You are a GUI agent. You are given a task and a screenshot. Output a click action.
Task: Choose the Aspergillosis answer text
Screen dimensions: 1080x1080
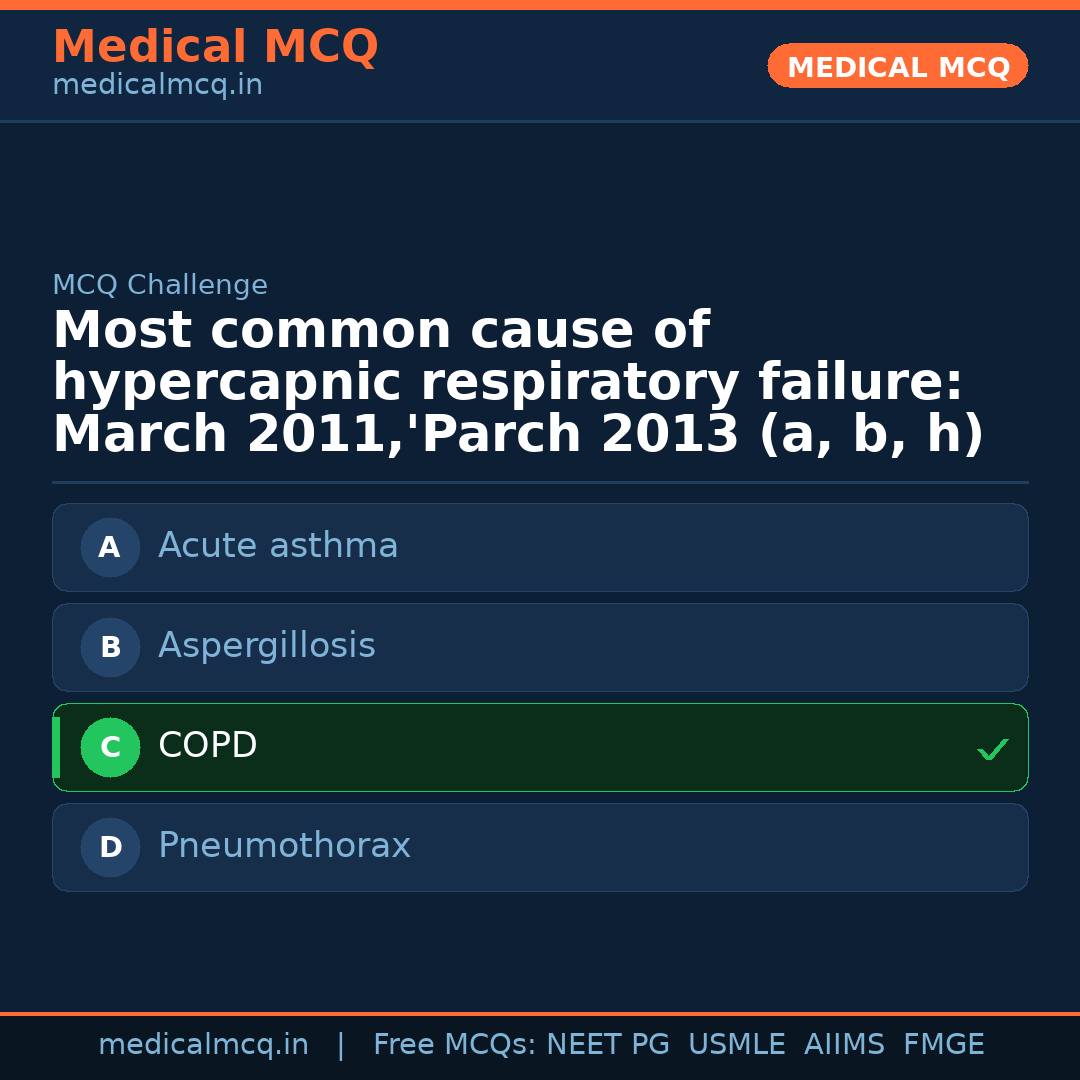pos(267,646)
